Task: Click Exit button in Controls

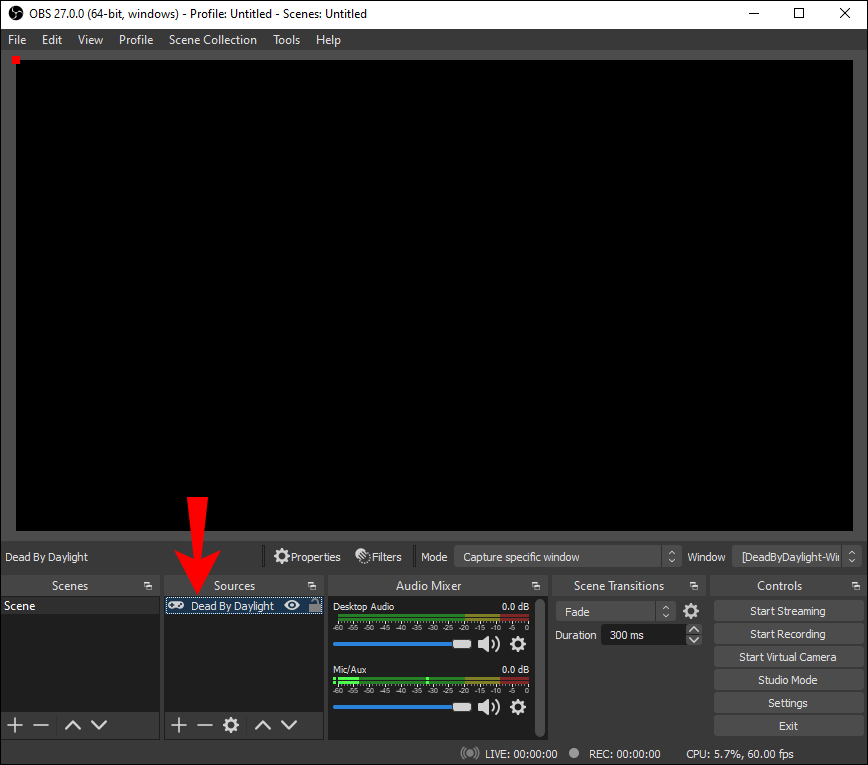Action: point(787,726)
